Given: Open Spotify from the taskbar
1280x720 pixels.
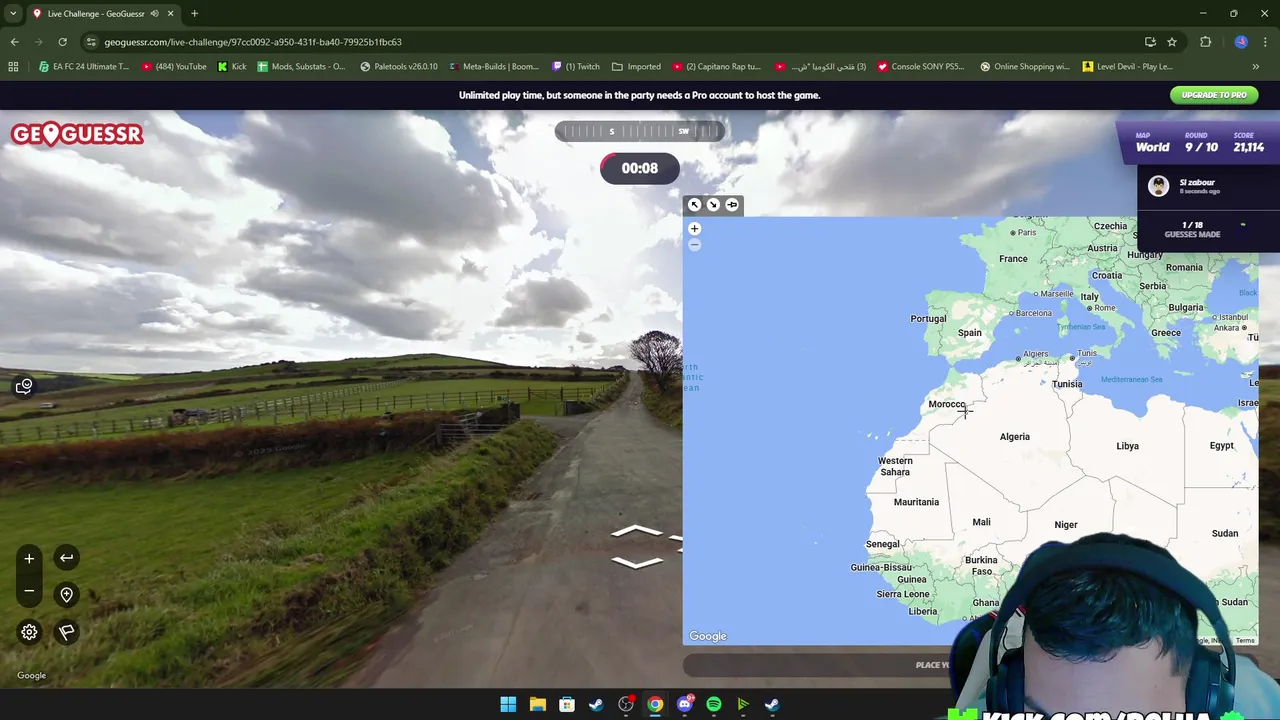Looking at the screenshot, I should (714, 705).
